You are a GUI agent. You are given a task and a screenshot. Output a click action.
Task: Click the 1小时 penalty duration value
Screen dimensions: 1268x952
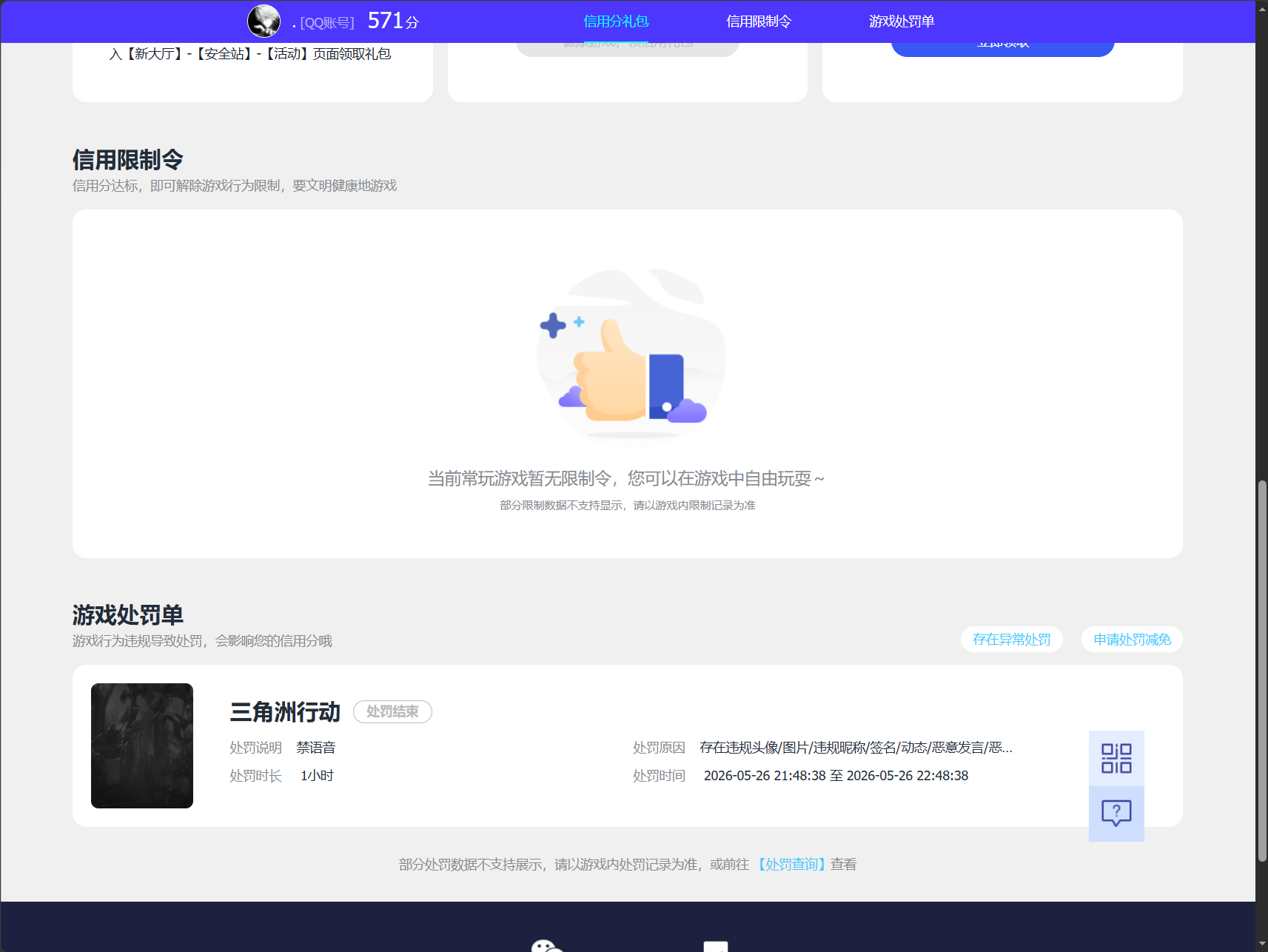tap(317, 776)
